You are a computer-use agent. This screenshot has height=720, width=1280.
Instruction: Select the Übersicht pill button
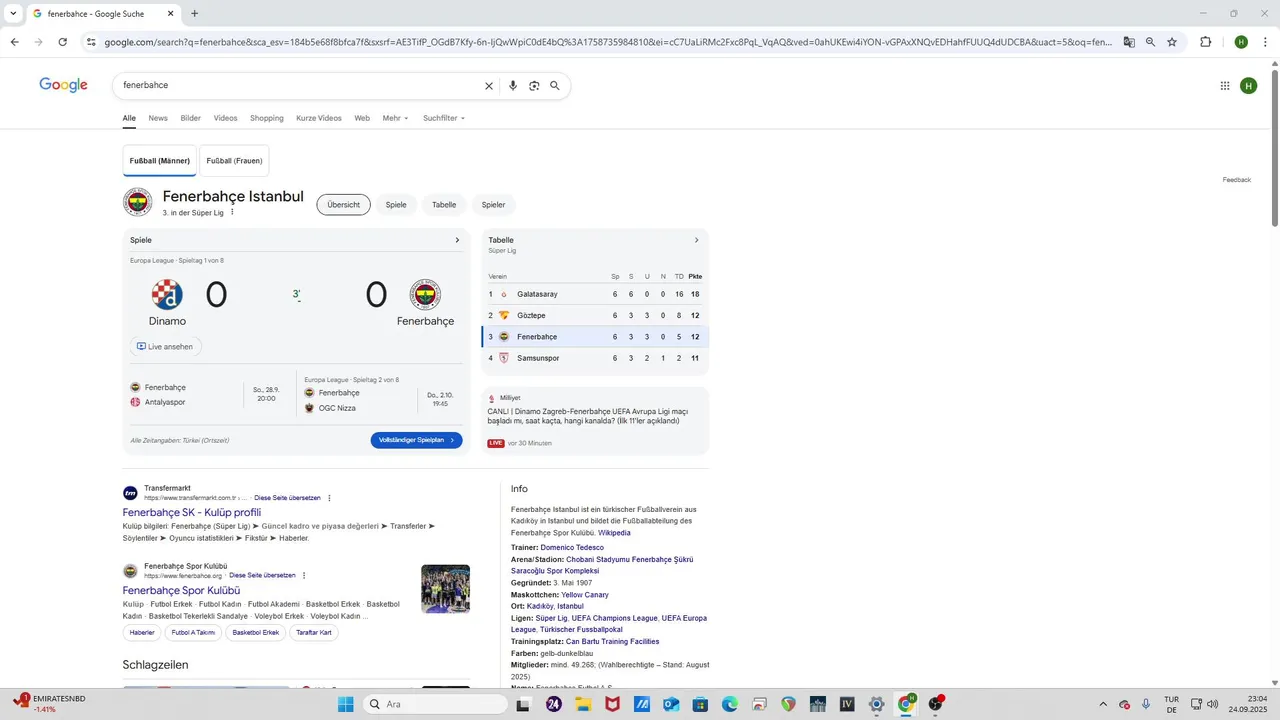pyautogui.click(x=343, y=205)
